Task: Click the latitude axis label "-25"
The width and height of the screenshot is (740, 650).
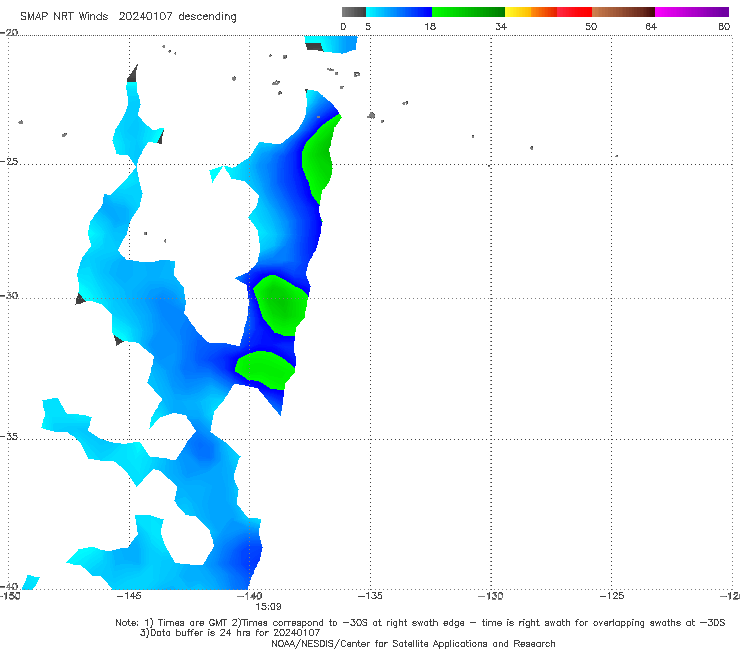Action: (x=9, y=161)
